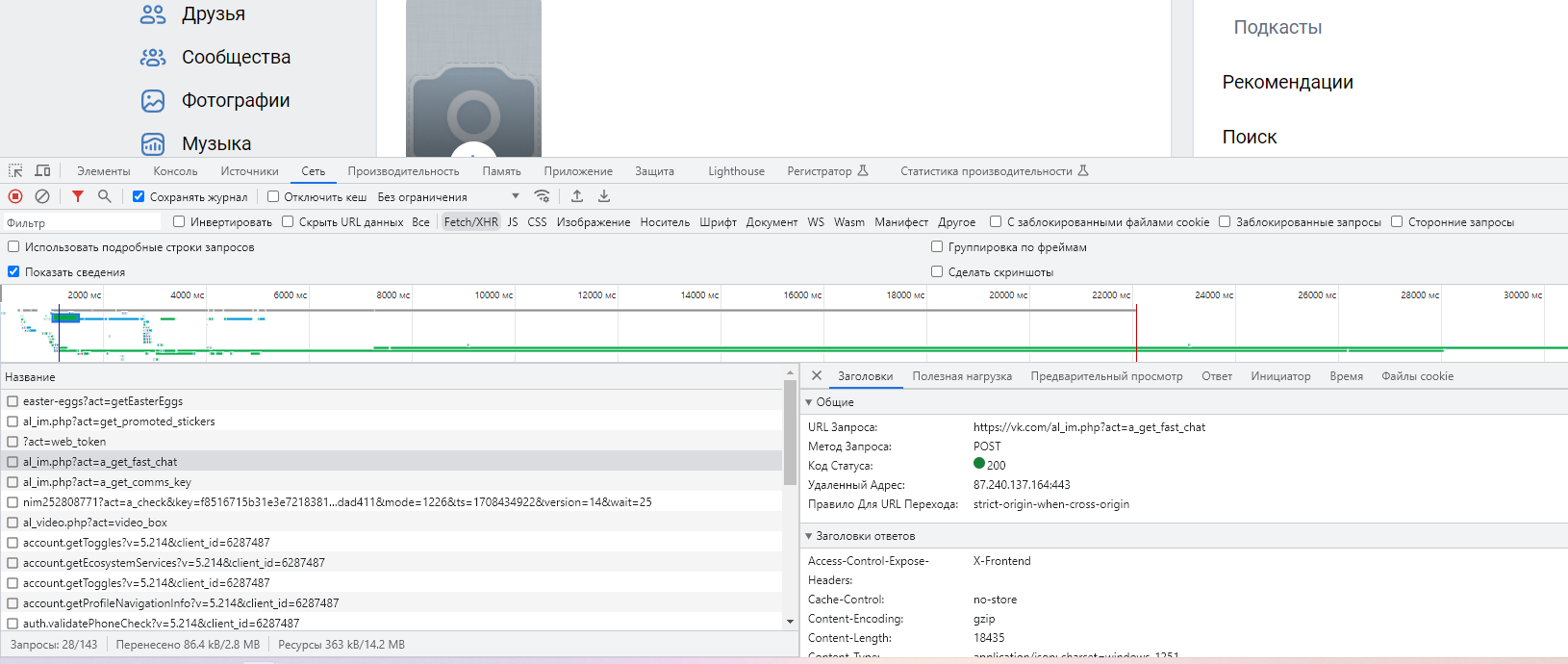Collapse the 'Заголовки ответов' section
The height and width of the screenshot is (664, 1568).
tap(809, 536)
